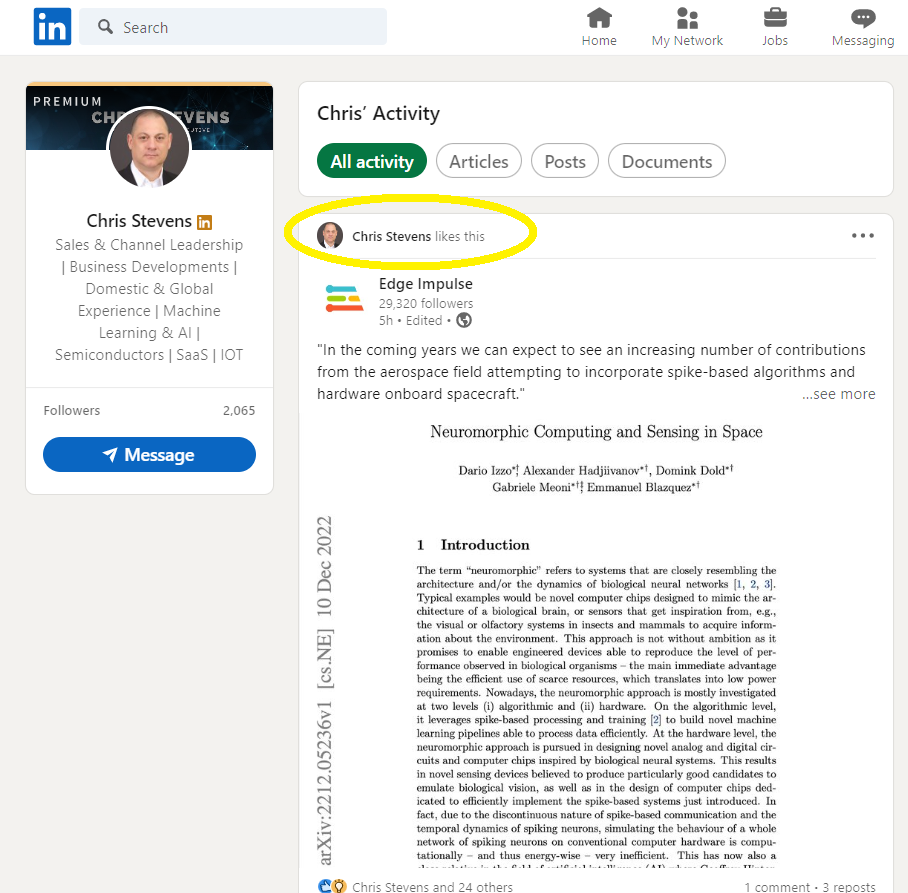Go to Home in top navigation

pos(599,27)
